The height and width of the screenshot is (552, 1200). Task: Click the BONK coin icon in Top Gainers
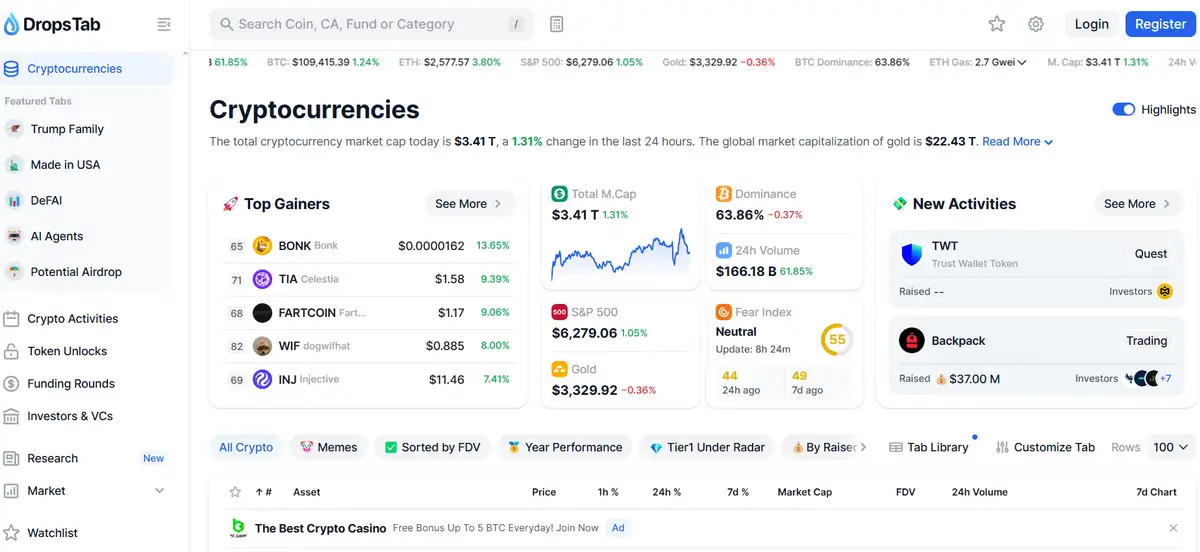[262, 245]
